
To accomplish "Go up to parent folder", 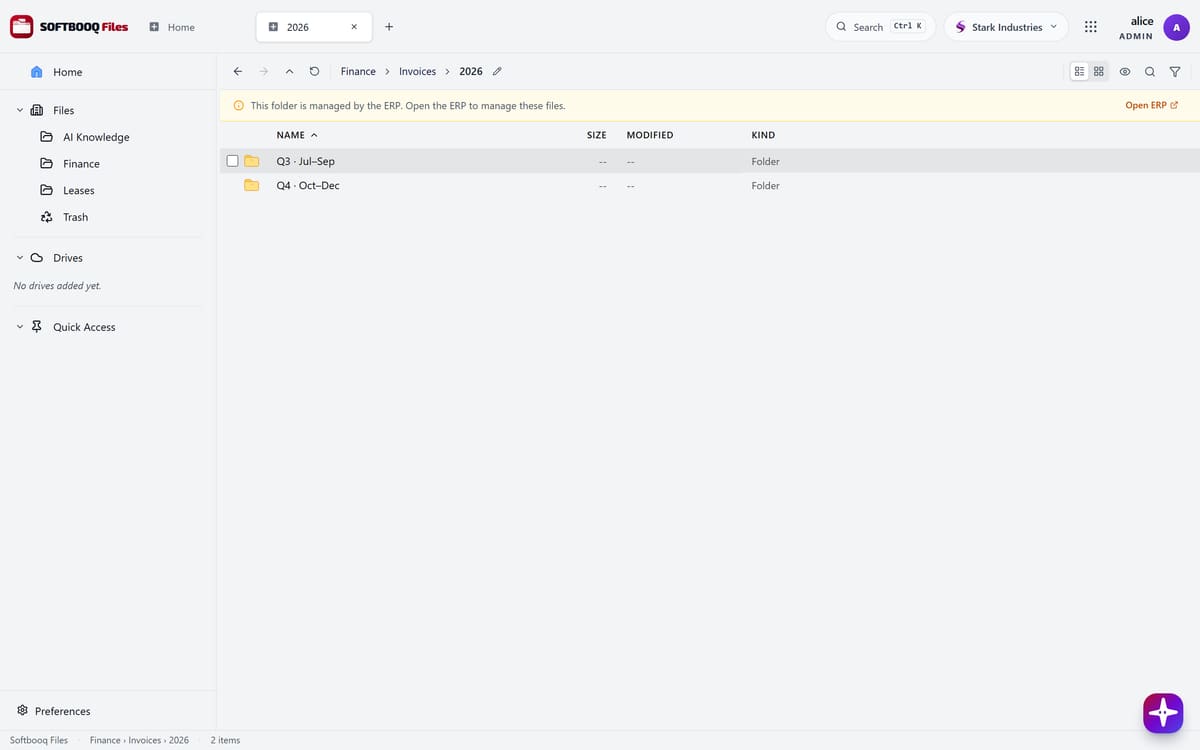I will (x=289, y=71).
